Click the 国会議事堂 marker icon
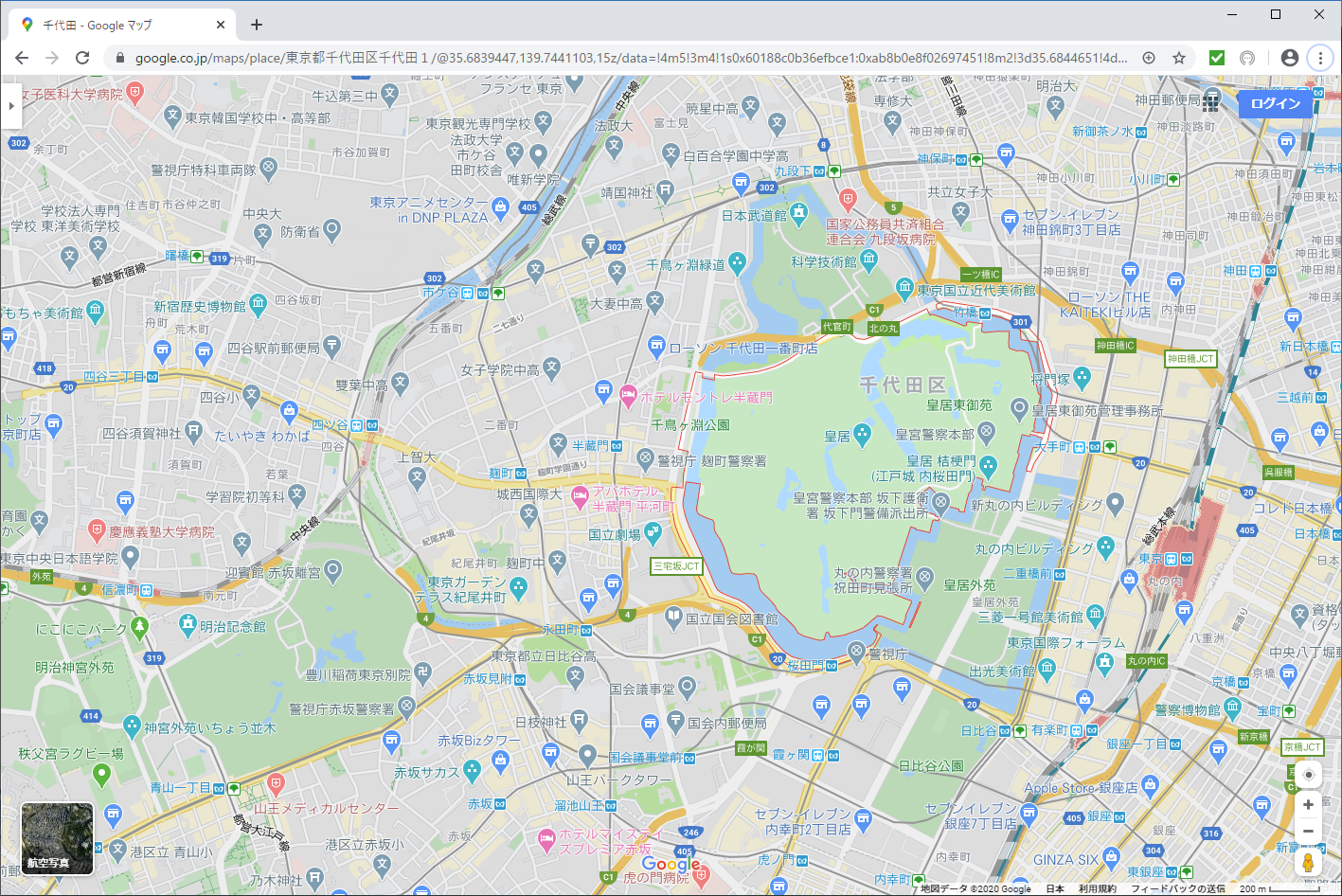This screenshot has width=1342, height=896. click(688, 687)
